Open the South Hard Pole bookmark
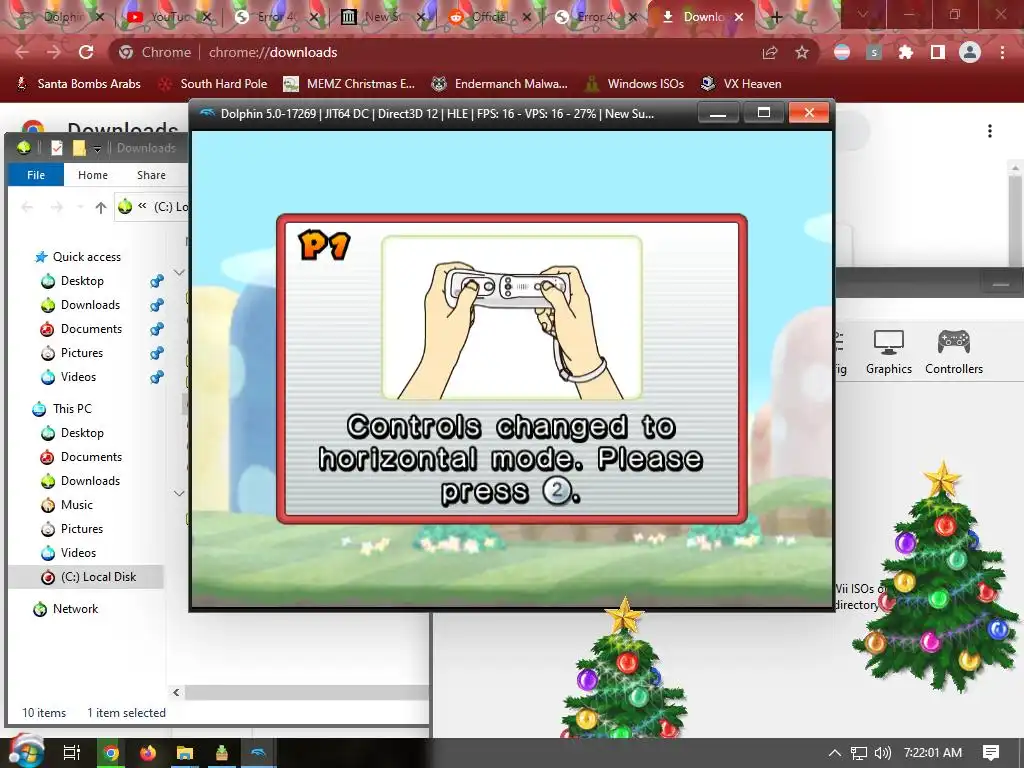1024x768 pixels. (214, 84)
